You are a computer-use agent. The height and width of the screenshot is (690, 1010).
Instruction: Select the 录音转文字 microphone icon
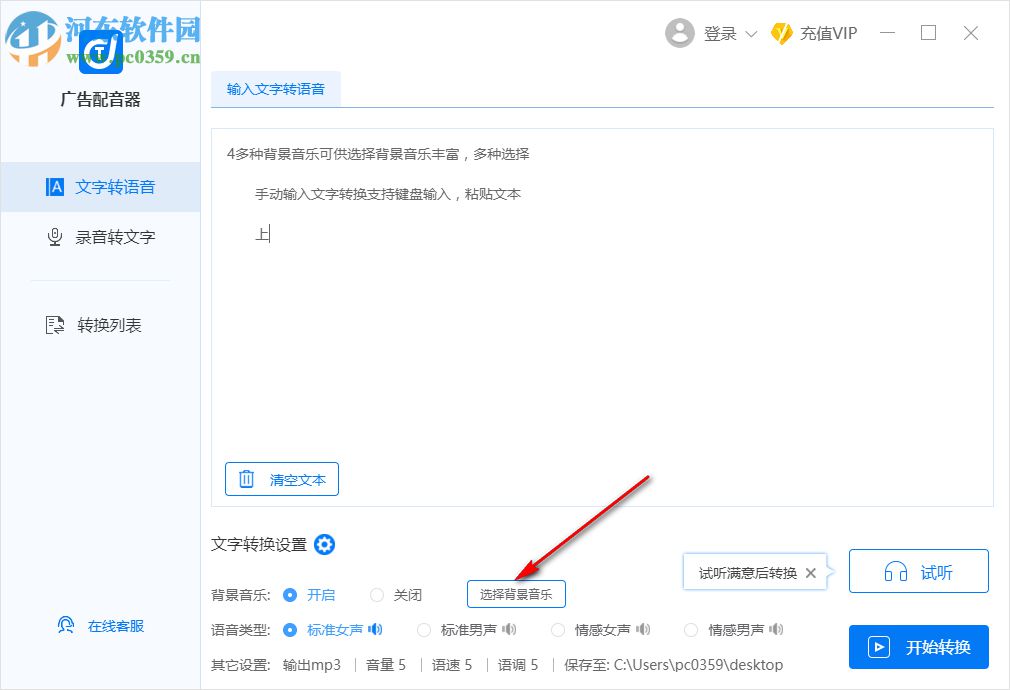click(x=55, y=237)
